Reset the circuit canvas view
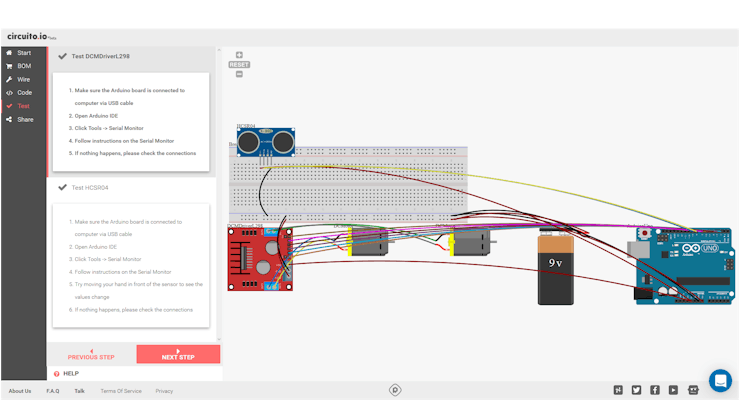This screenshot has width=740, height=416. point(239,65)
